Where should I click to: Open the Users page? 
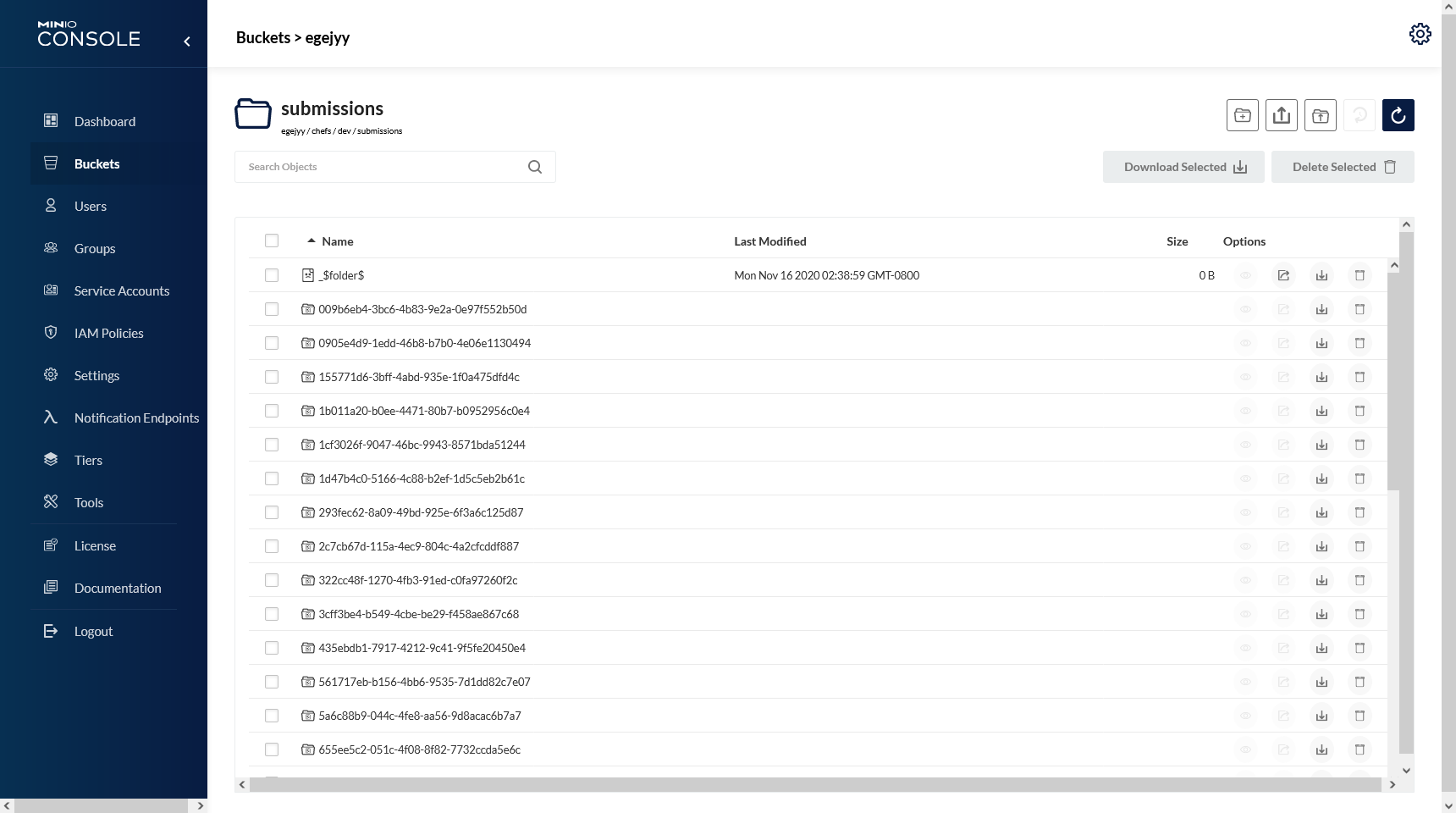click(x=119, y=206)
